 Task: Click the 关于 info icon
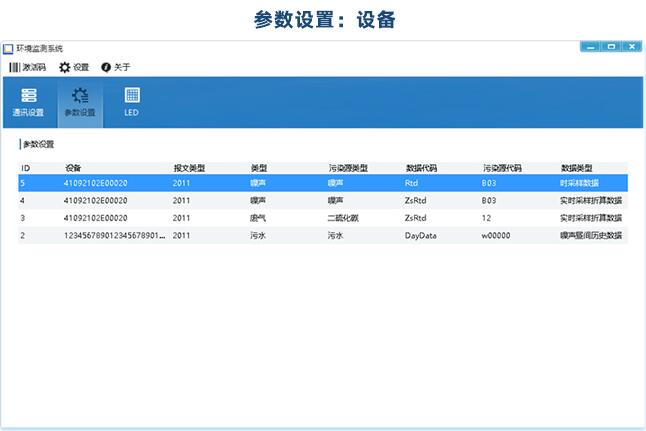coord(106,67)
